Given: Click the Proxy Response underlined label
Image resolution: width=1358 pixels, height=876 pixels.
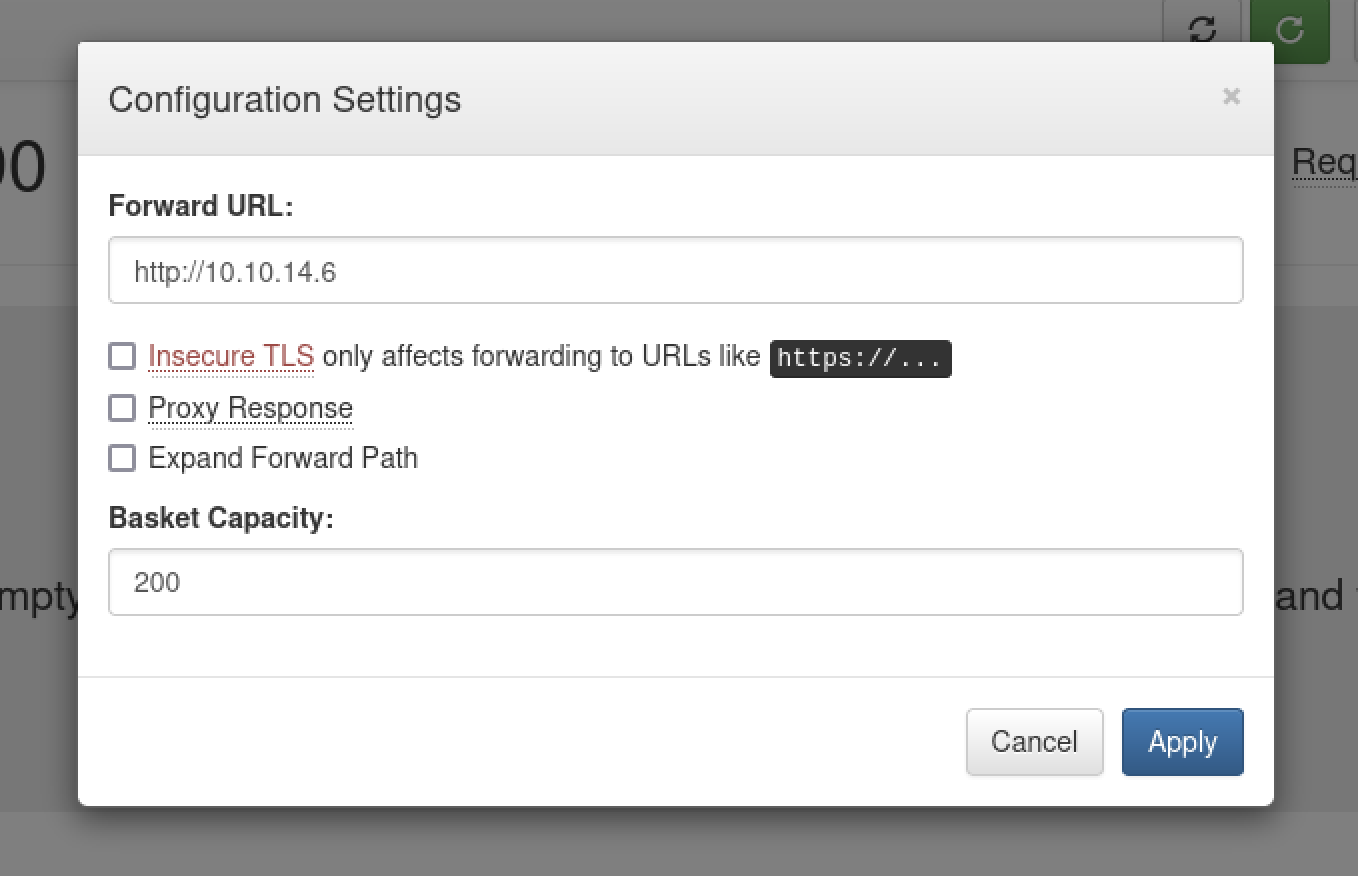Looking at the screenshot, I should coord(250,408).
